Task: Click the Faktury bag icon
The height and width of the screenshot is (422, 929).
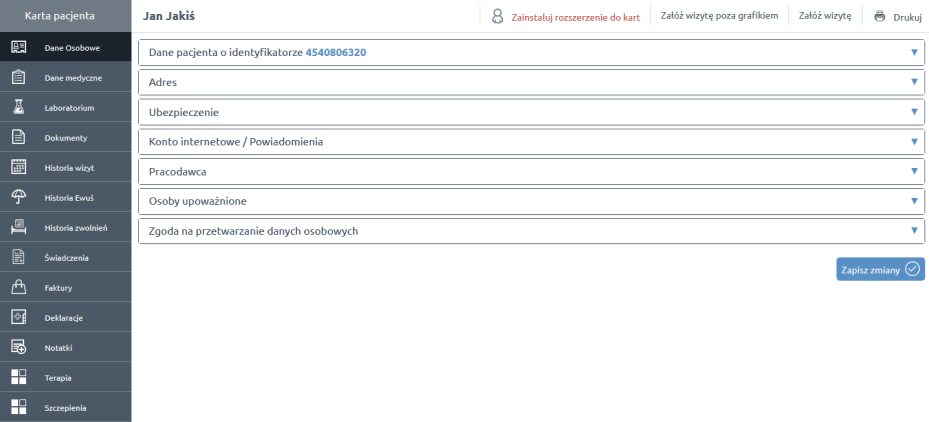Action: [18, 287]
